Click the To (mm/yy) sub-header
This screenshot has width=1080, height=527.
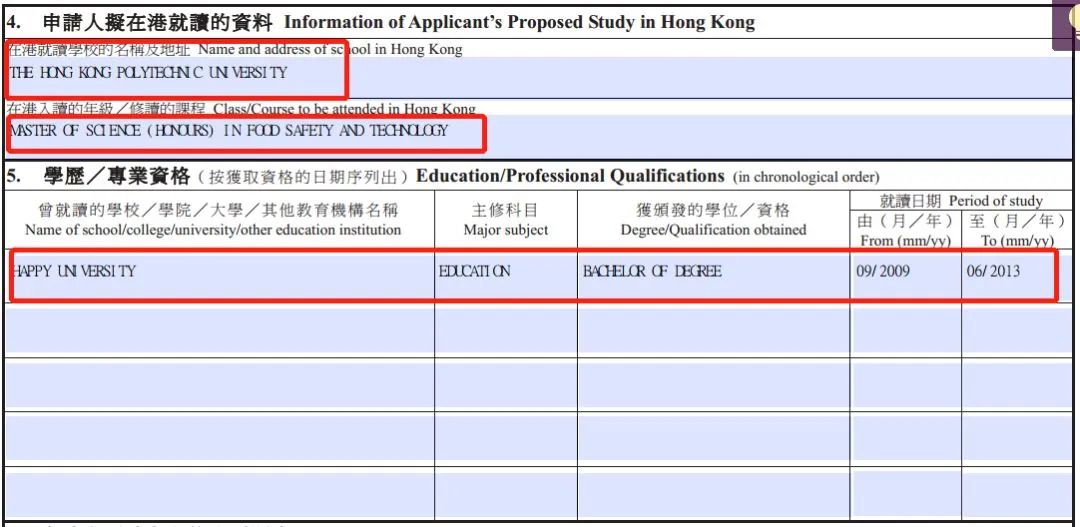[1017, 241]
